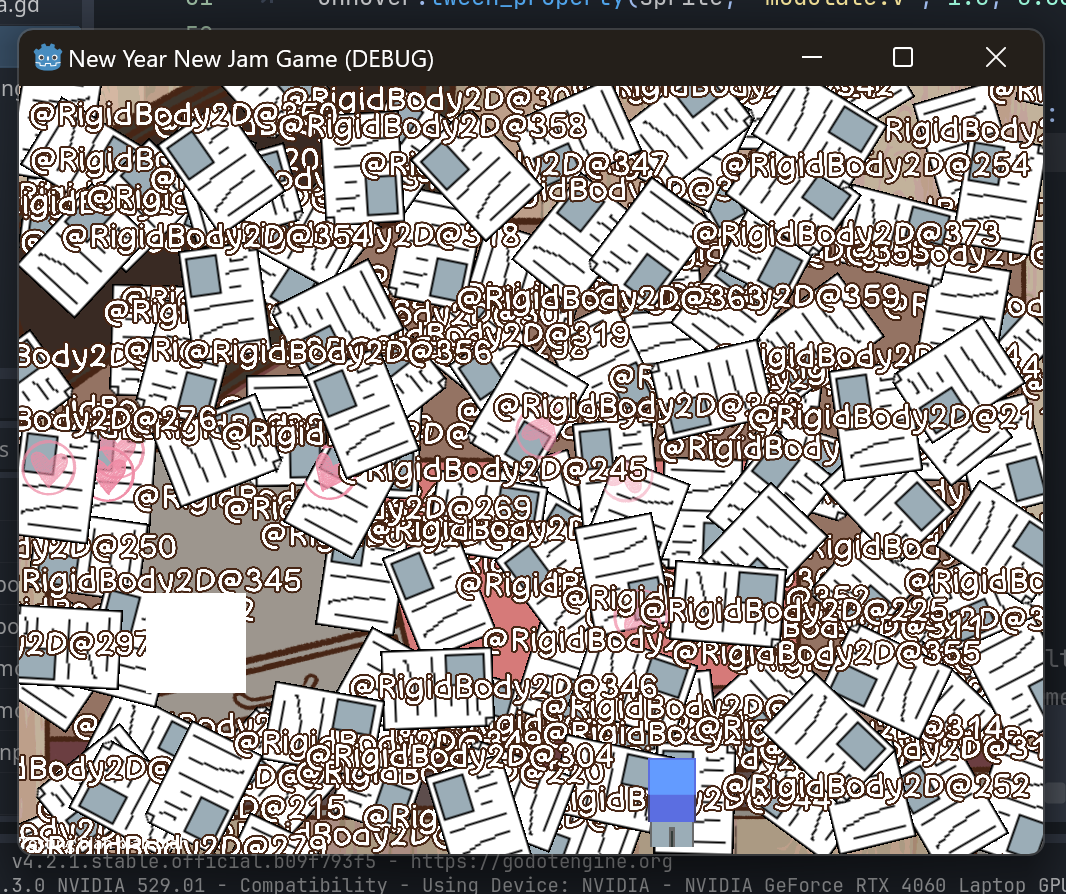Close the game debug window
1066x894 pixels.
click(995, 58)
